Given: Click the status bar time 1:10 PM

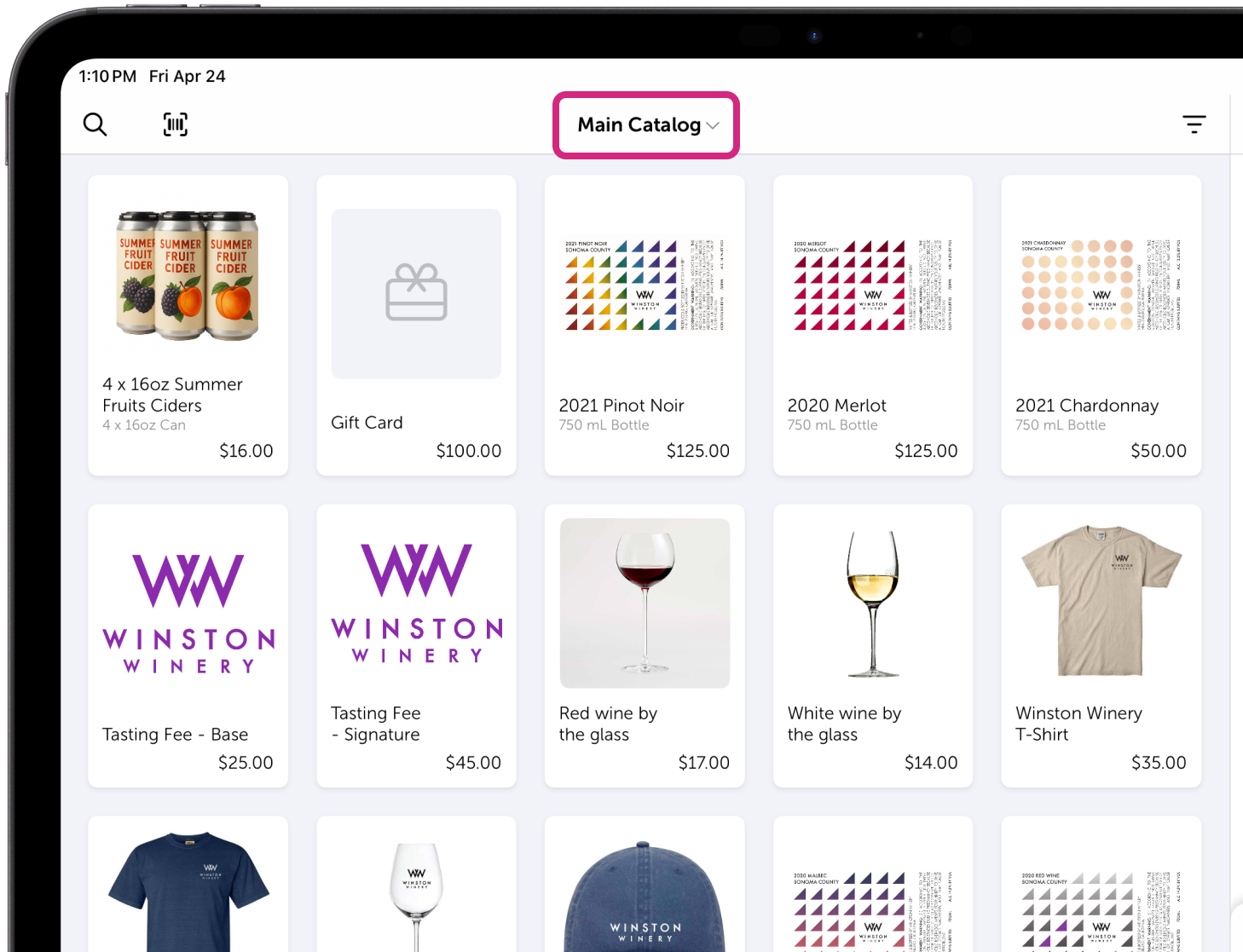Looking at the screenshot, I should pyautogui.click(x=107, y=76).
